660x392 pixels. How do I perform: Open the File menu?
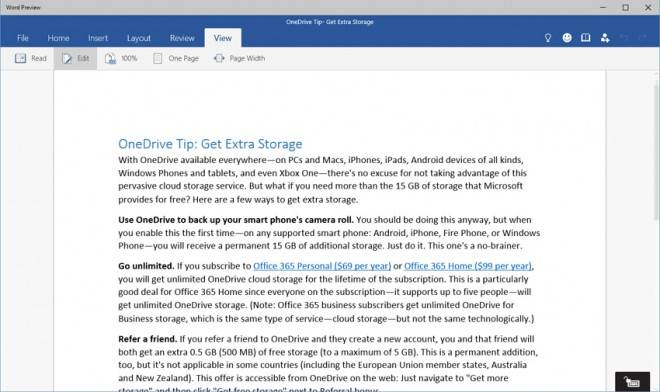click(23, 38)
